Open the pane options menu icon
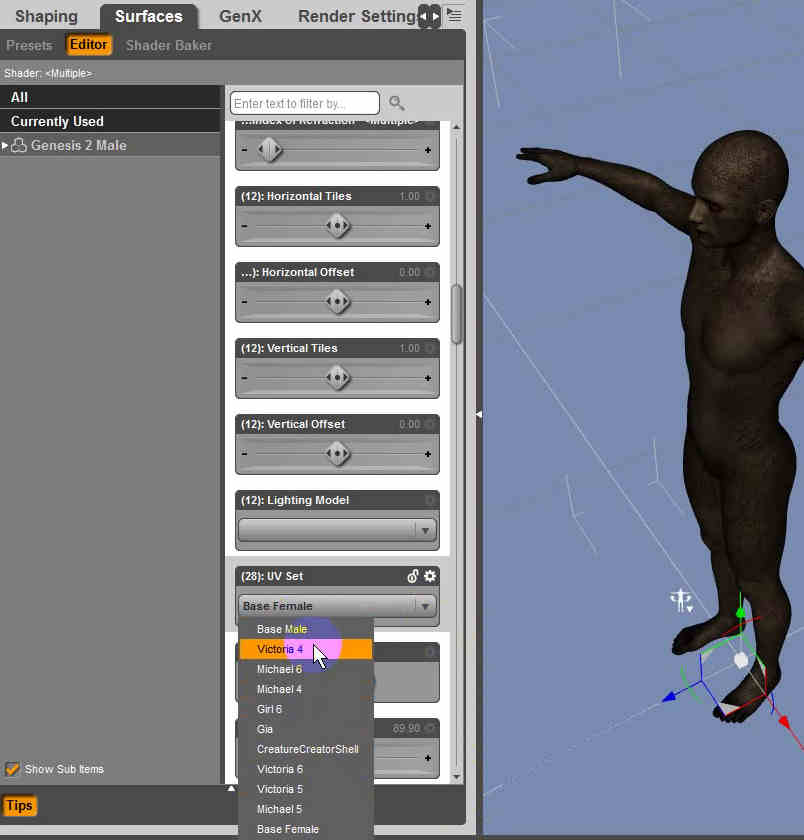Screen dimensions: 804x840 tap(454, 16)
